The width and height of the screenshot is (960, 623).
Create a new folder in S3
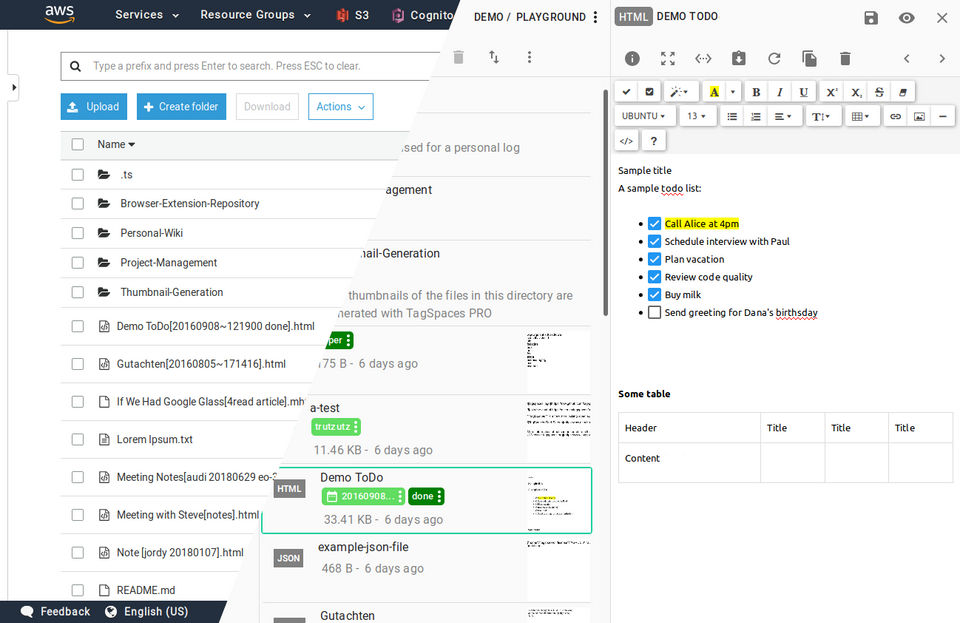point(181,106)
